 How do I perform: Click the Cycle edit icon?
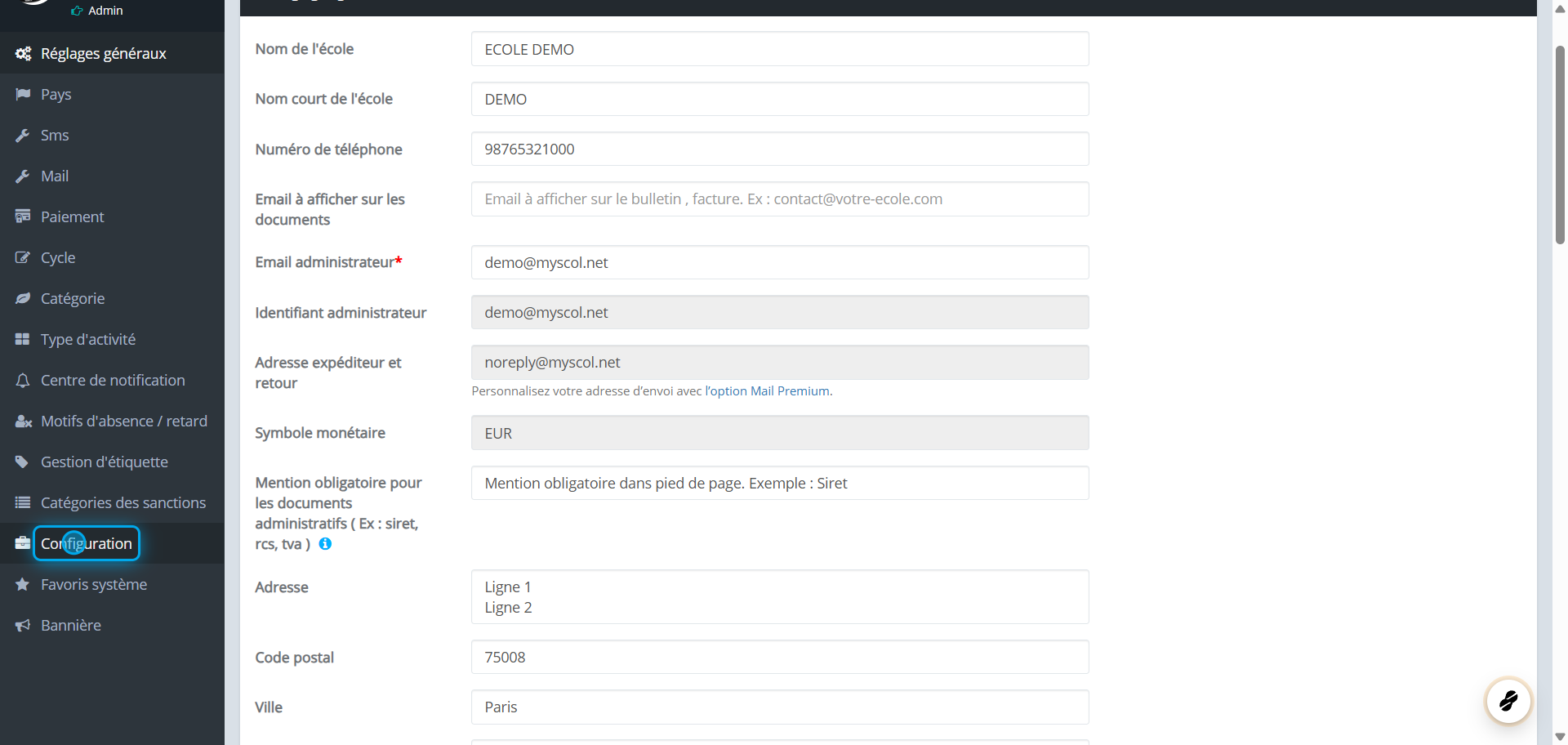[x=23, y=258]
